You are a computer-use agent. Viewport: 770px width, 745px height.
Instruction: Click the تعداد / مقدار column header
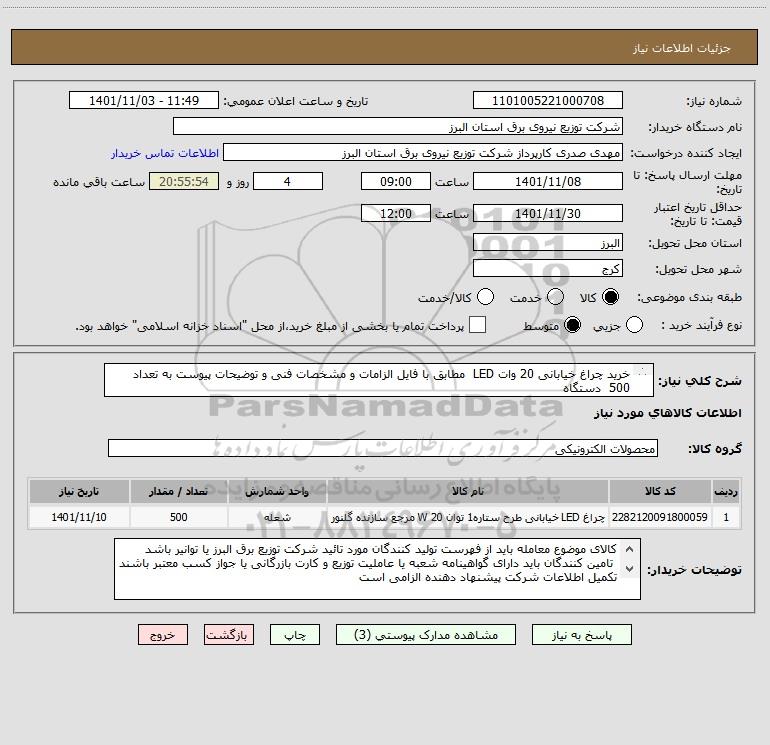tap(179, 491)
